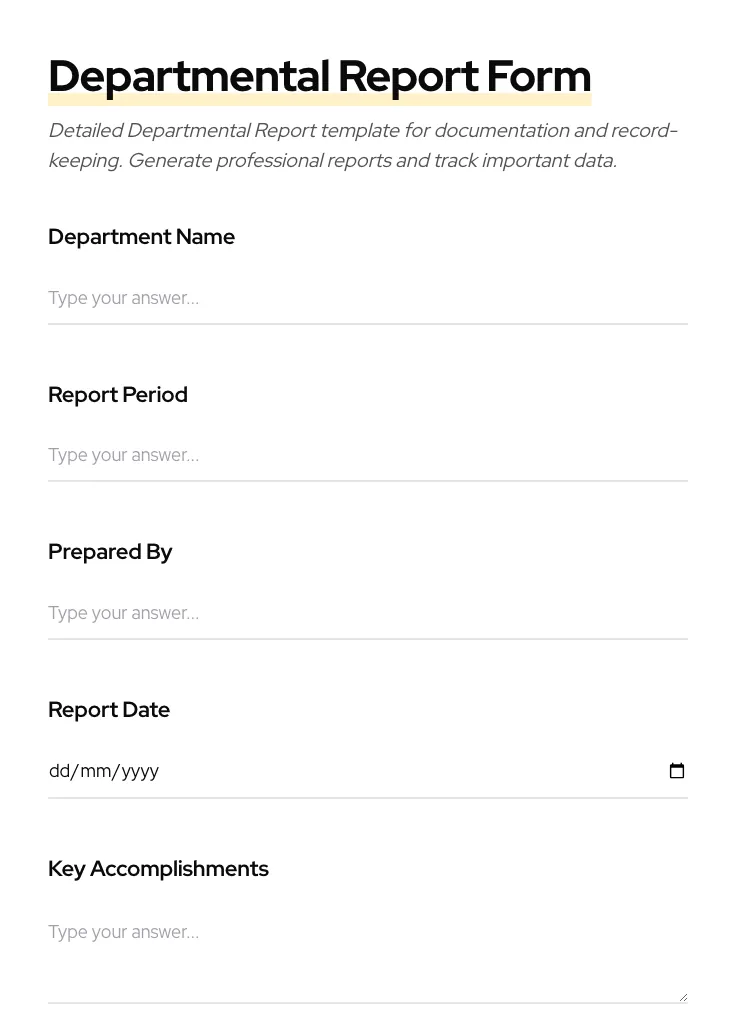Click the Prepared By label

click(x=110, y=552)
